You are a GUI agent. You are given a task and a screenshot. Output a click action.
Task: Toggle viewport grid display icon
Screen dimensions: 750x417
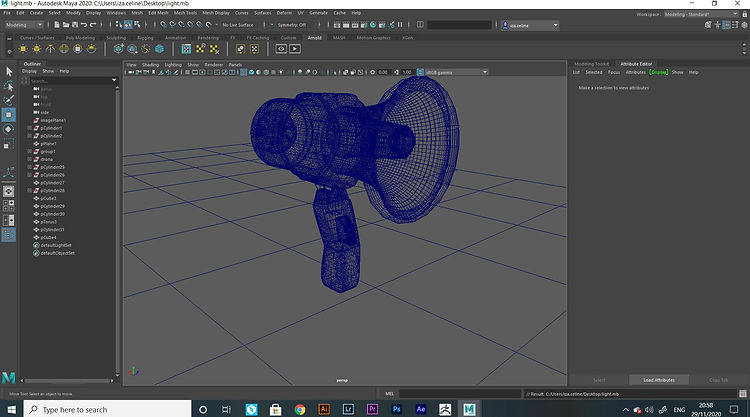[x=188, y=72]
